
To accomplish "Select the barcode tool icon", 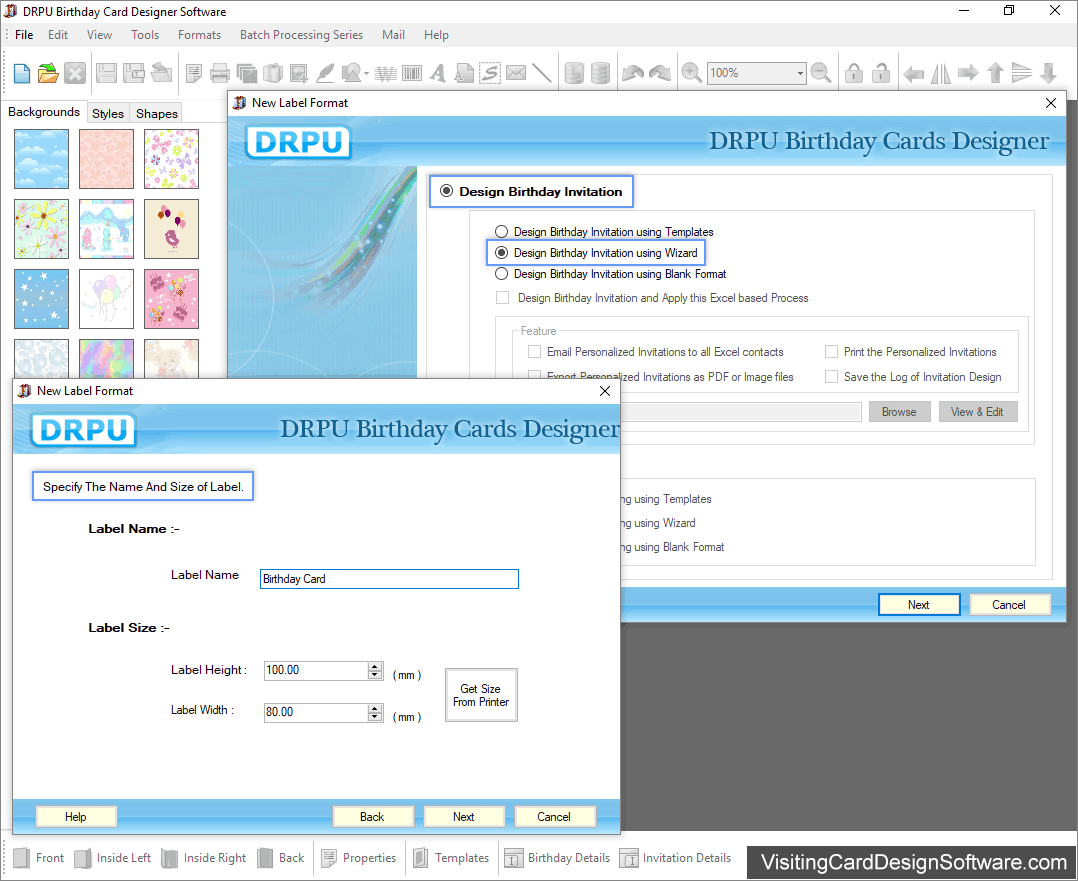I will click(x=412, y=73).
